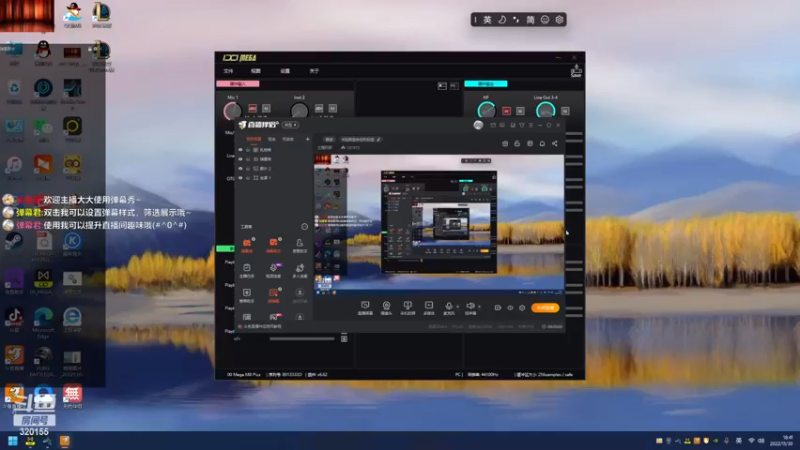800x450 pixels.
Task: Add a camera source from bottom toolbar
Action: point(386,308)
